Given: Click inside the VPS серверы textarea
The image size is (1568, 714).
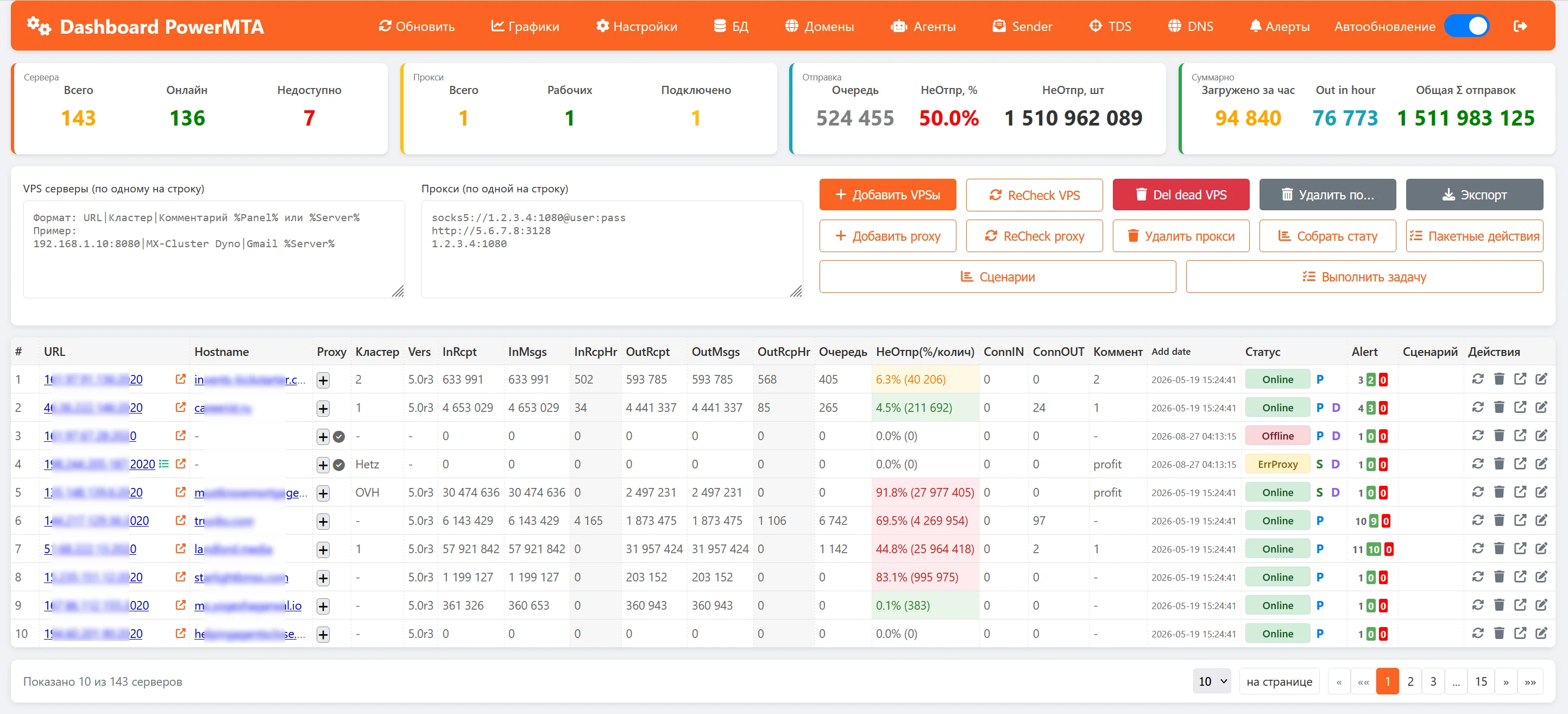Looking at the screenshot, I should pos(214,249).
